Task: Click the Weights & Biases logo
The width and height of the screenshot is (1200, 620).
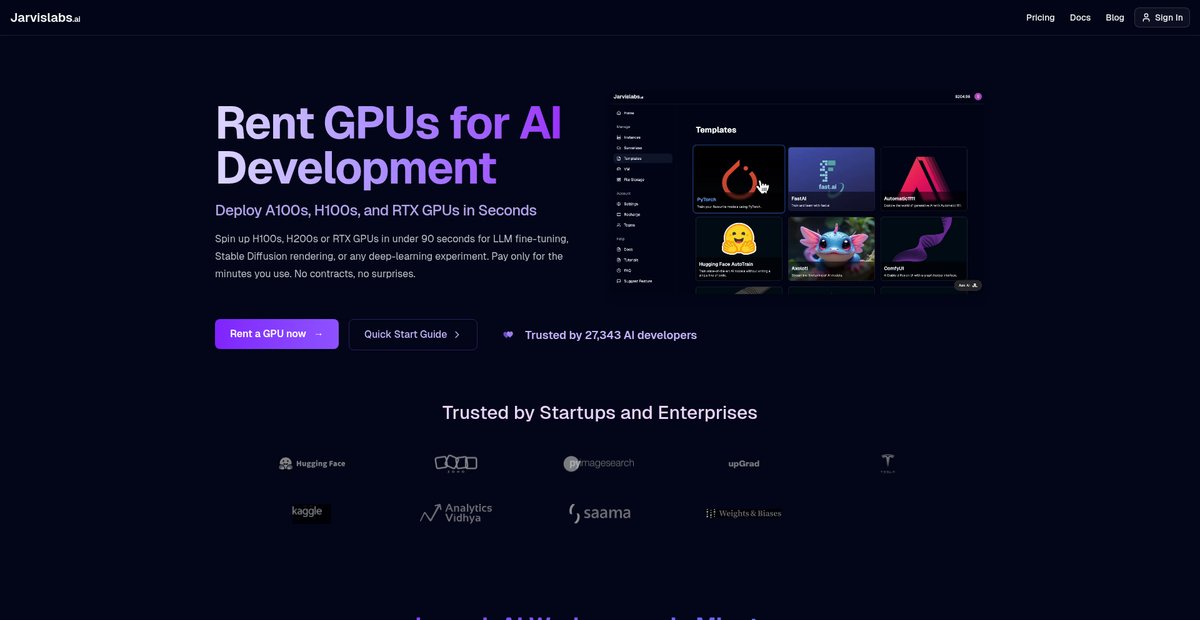Action: click(x=743, y=513)
